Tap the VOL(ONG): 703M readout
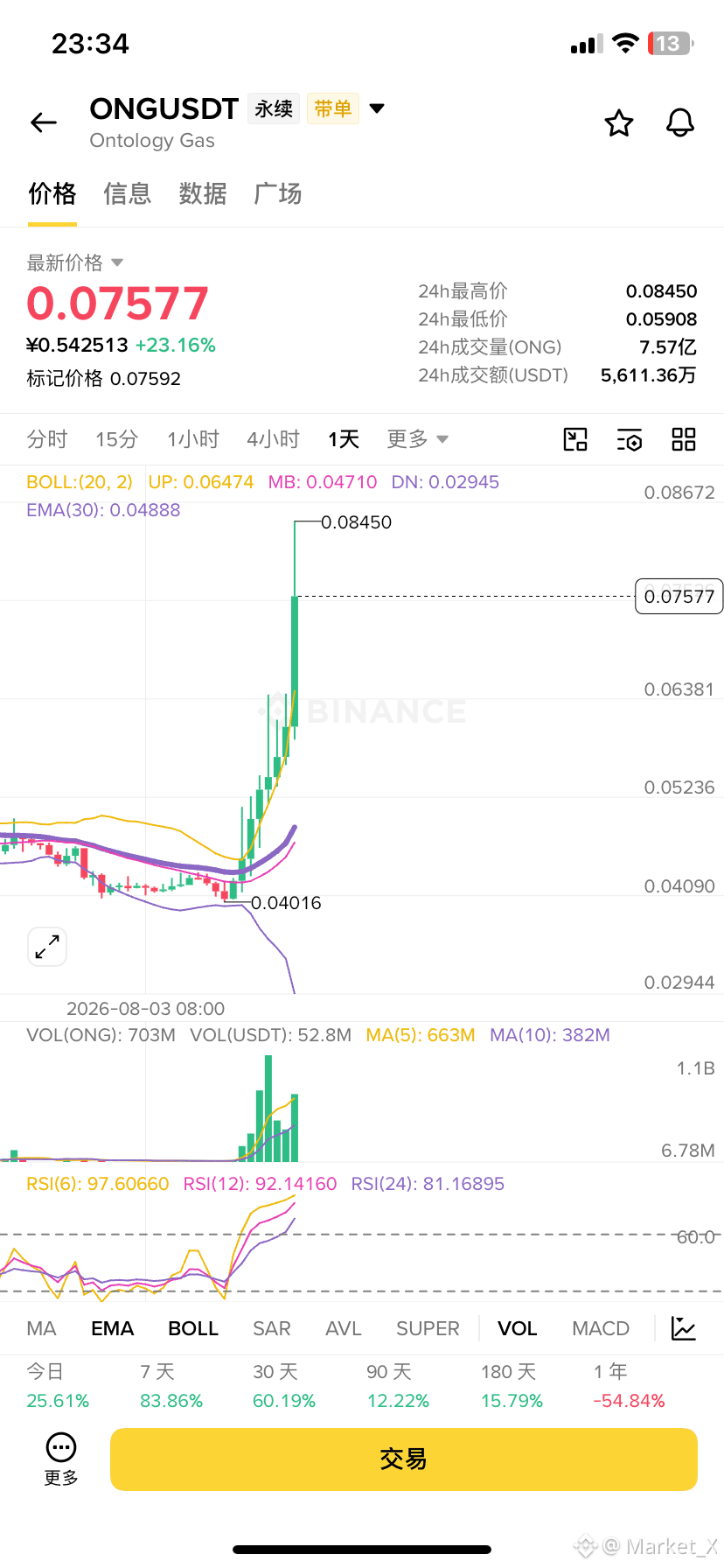 pos(101,1035)
